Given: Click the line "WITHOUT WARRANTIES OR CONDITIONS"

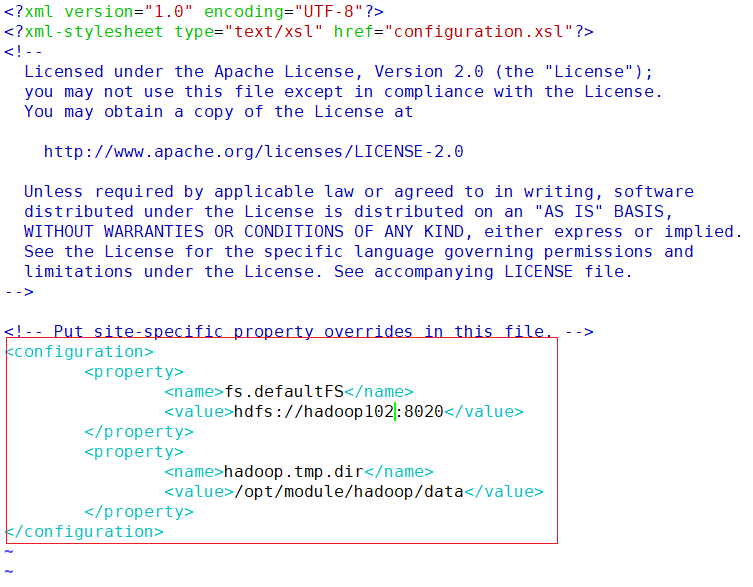Looking at the screenshot, I should pyautogui.click(x=384, y=232).
